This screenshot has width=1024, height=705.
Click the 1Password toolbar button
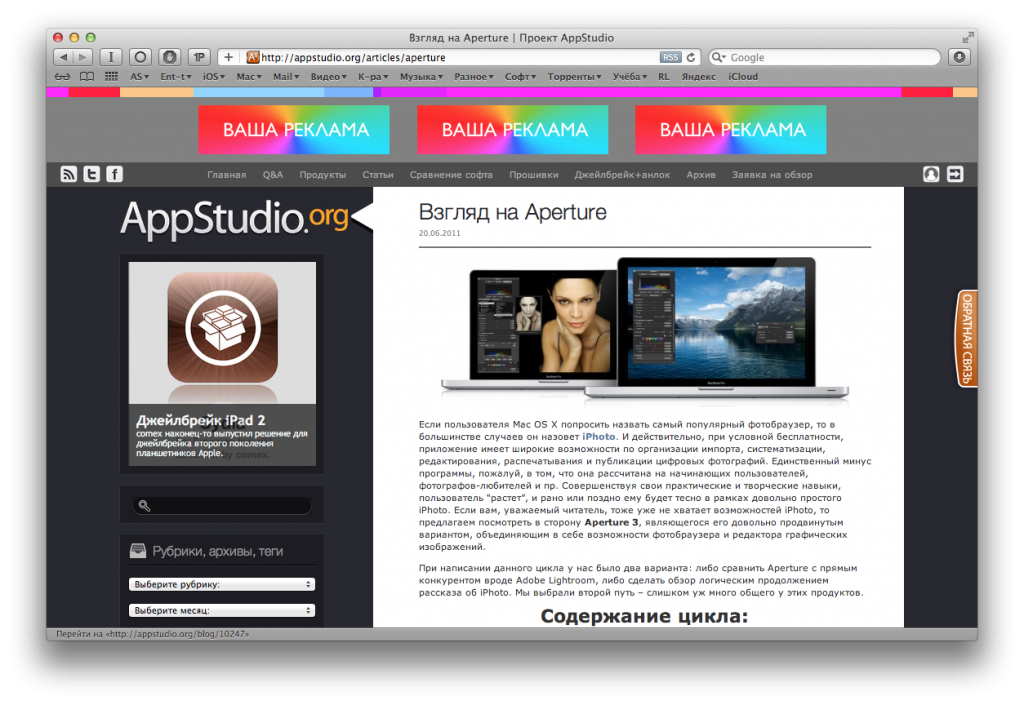[x=199, y=57]
